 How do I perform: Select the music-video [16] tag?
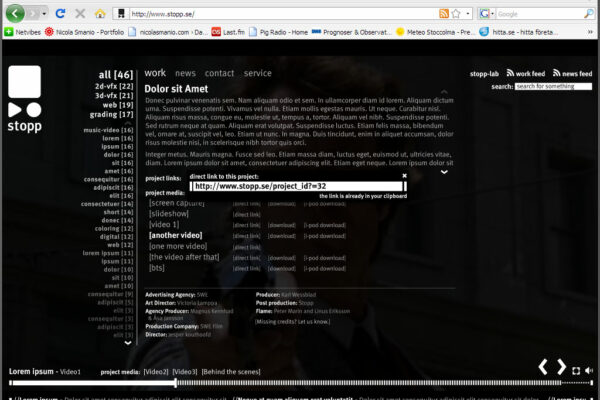[108, 130]
